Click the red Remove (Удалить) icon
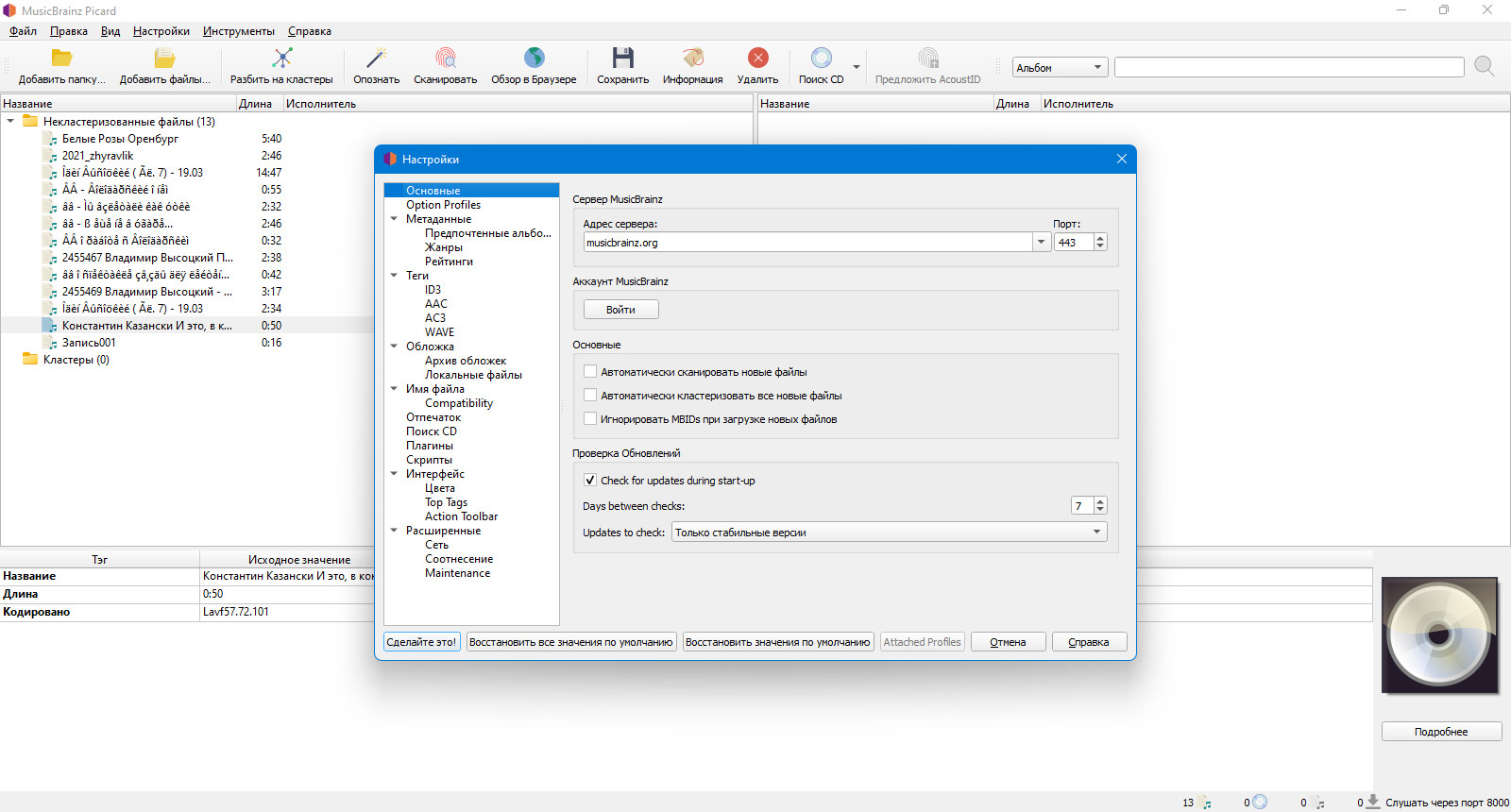The width and height of the screenshot is (1511, 812). point(758,59)
